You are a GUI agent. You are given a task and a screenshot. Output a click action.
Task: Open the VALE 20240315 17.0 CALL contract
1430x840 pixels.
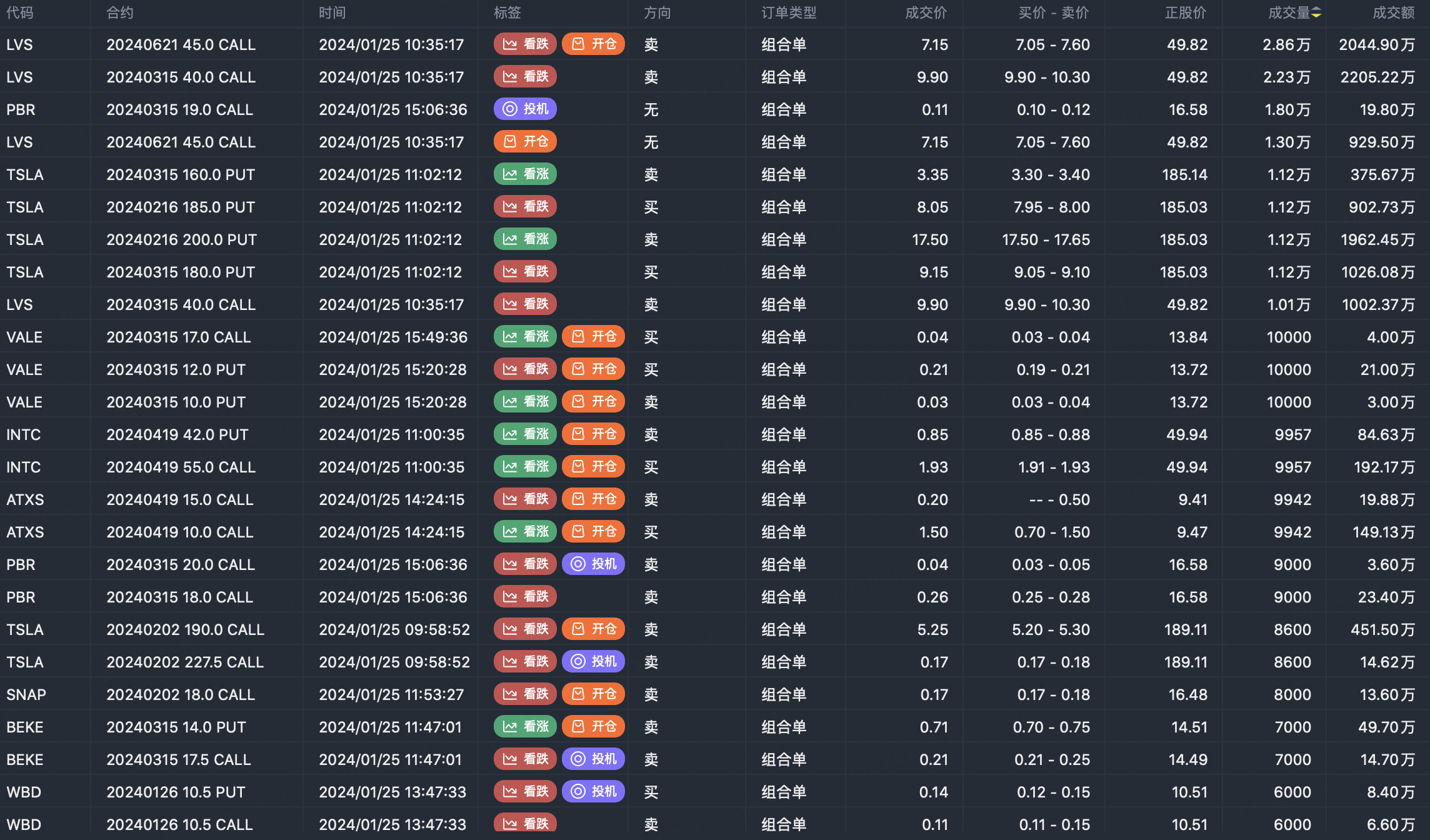178,337
